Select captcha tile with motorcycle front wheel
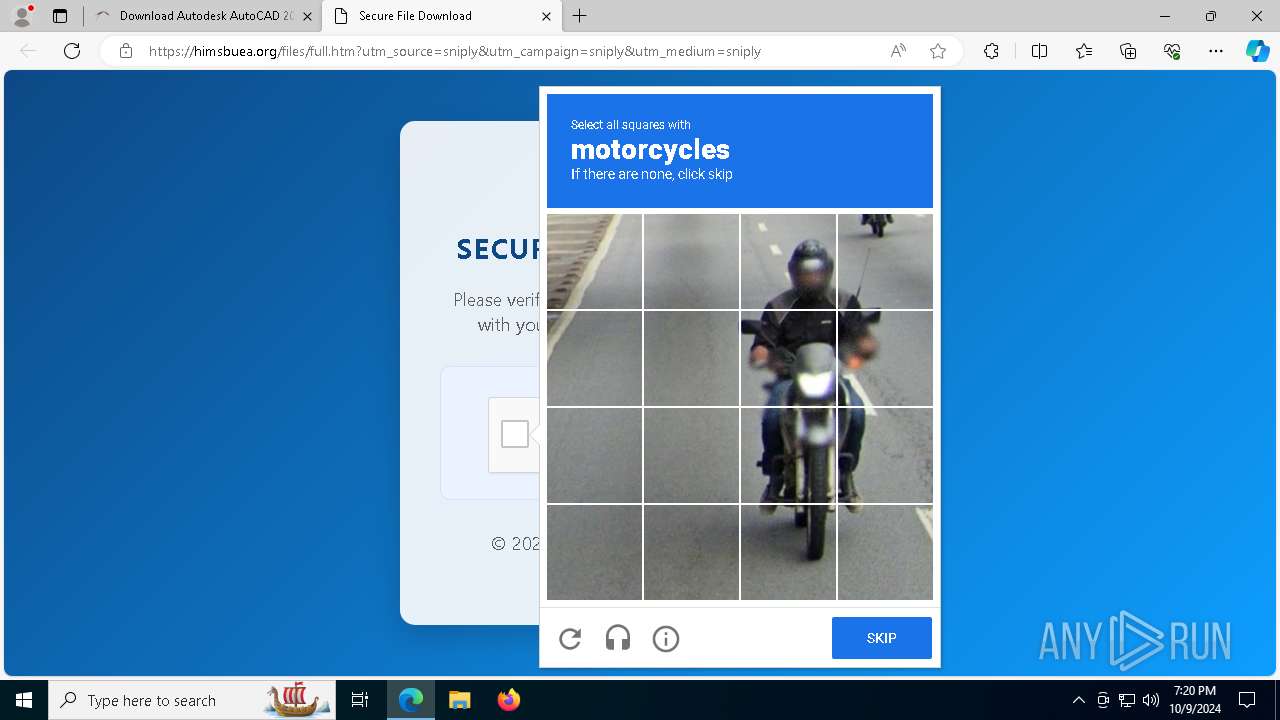Image resolution: width=1280 pixels, height=720 pixels. tap(788, 455)
